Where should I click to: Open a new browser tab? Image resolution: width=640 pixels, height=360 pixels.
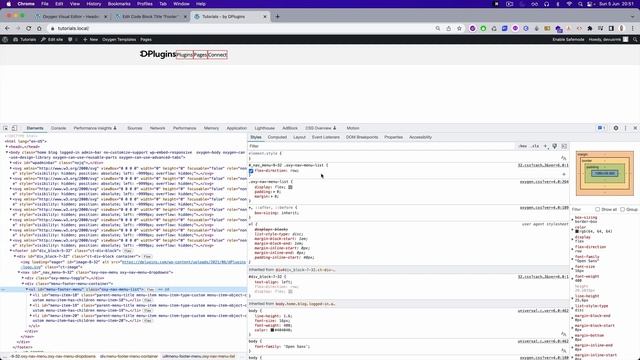point(278,17)
